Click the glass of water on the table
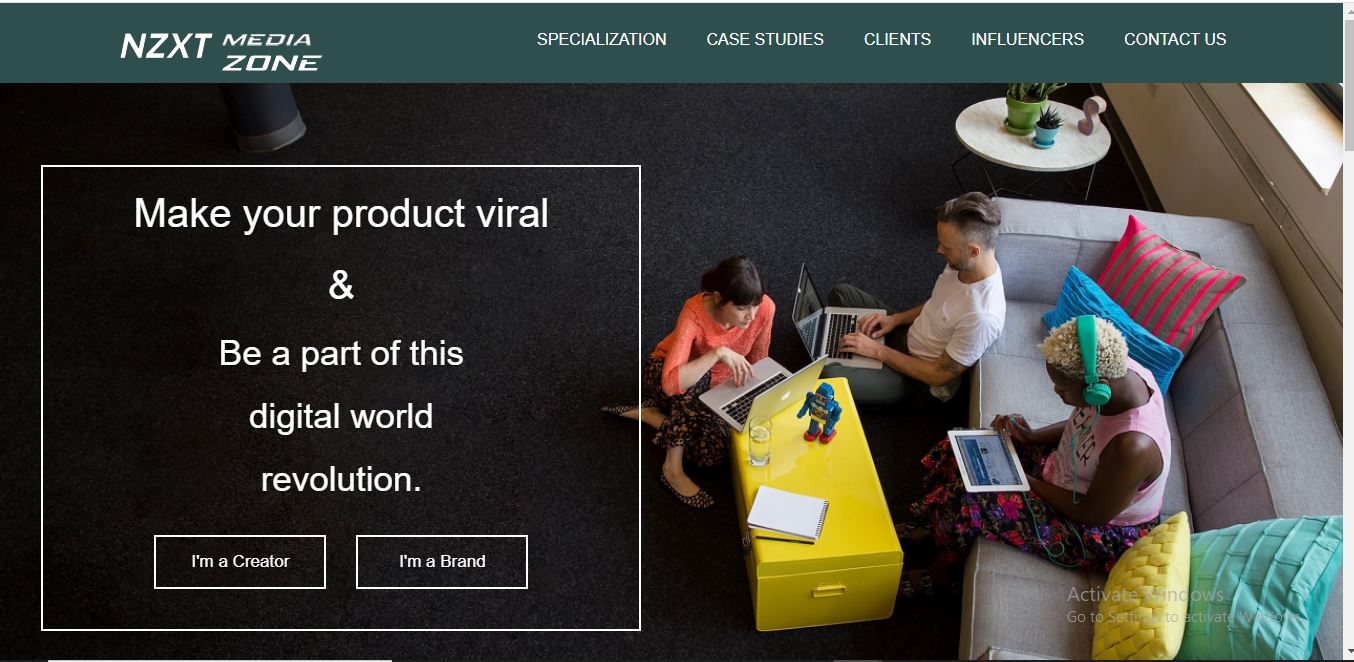Viewport: 1354px width, 662px height. [x=760, y=440]
